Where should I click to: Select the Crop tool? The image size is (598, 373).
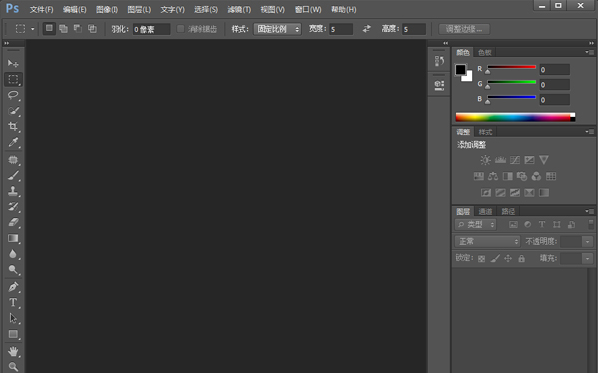coord(13,126)
